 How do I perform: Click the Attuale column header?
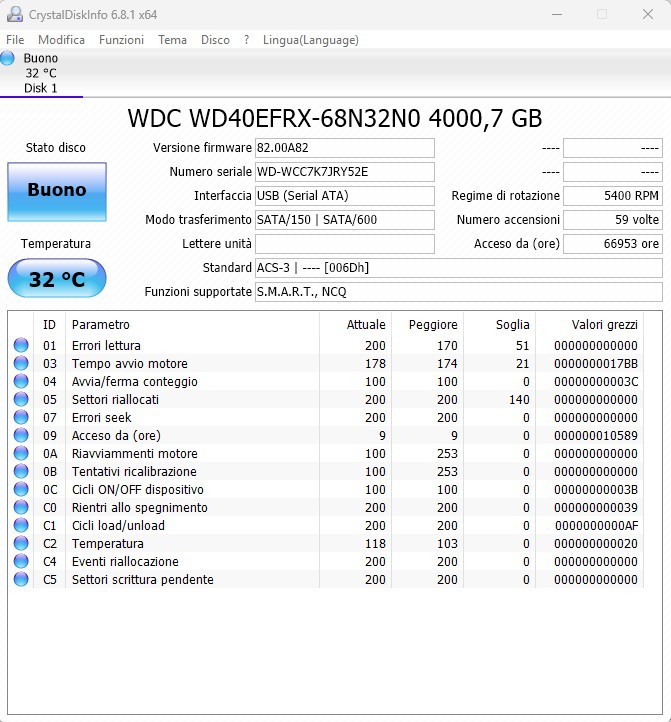click(355, 325)
